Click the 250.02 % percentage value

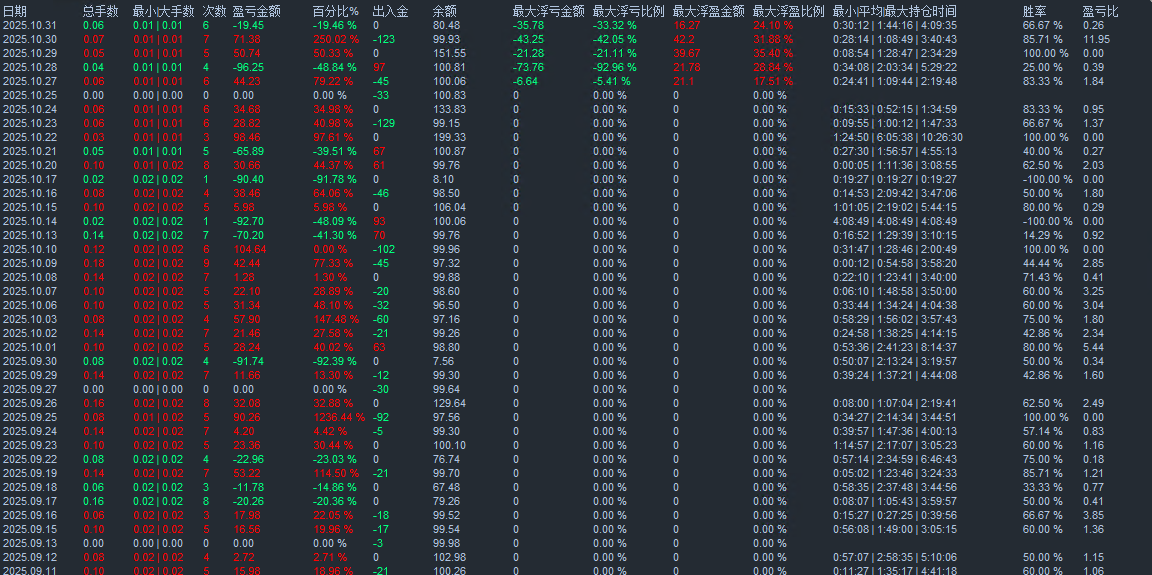[335, 39]
